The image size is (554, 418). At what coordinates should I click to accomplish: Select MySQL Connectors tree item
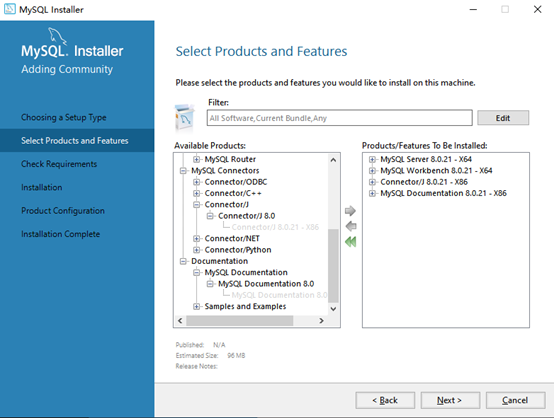click(225, 171)
